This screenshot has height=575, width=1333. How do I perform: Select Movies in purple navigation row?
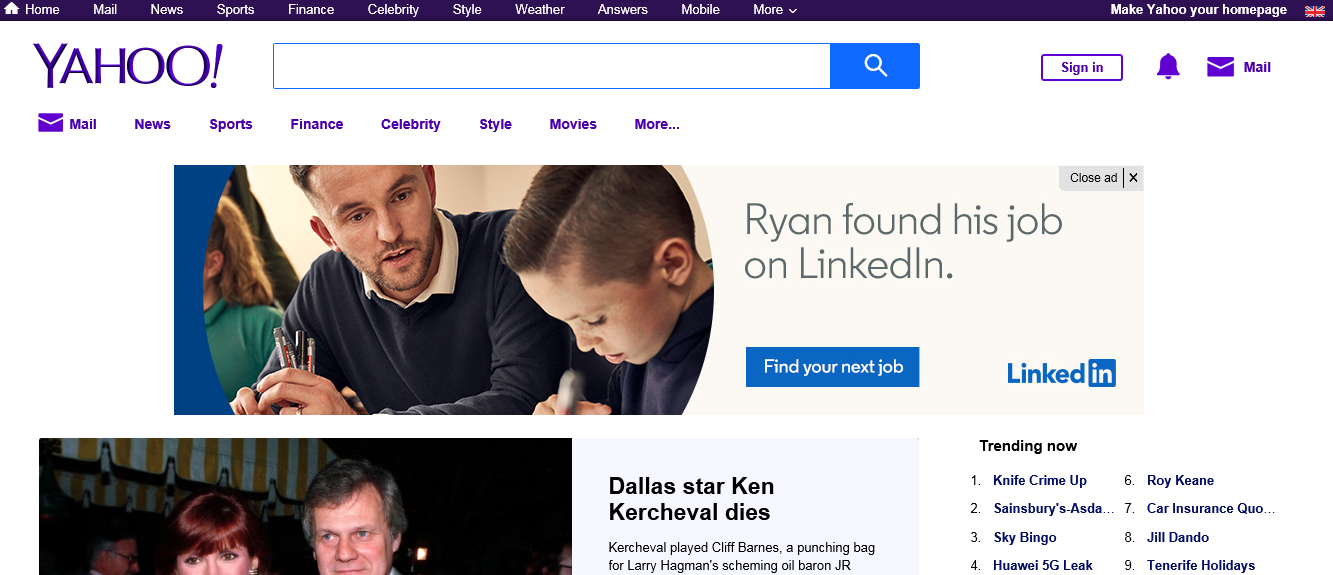pos(573,124)
